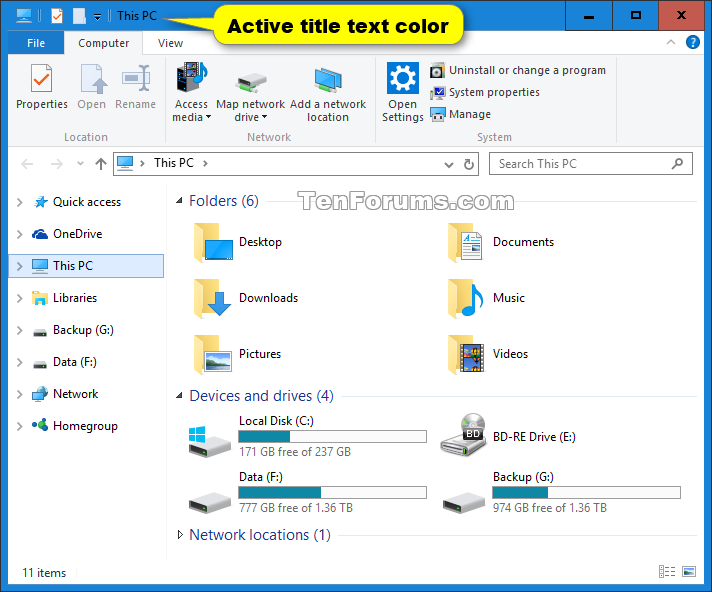Click the Search This PC field

click(x=590, y=164)
